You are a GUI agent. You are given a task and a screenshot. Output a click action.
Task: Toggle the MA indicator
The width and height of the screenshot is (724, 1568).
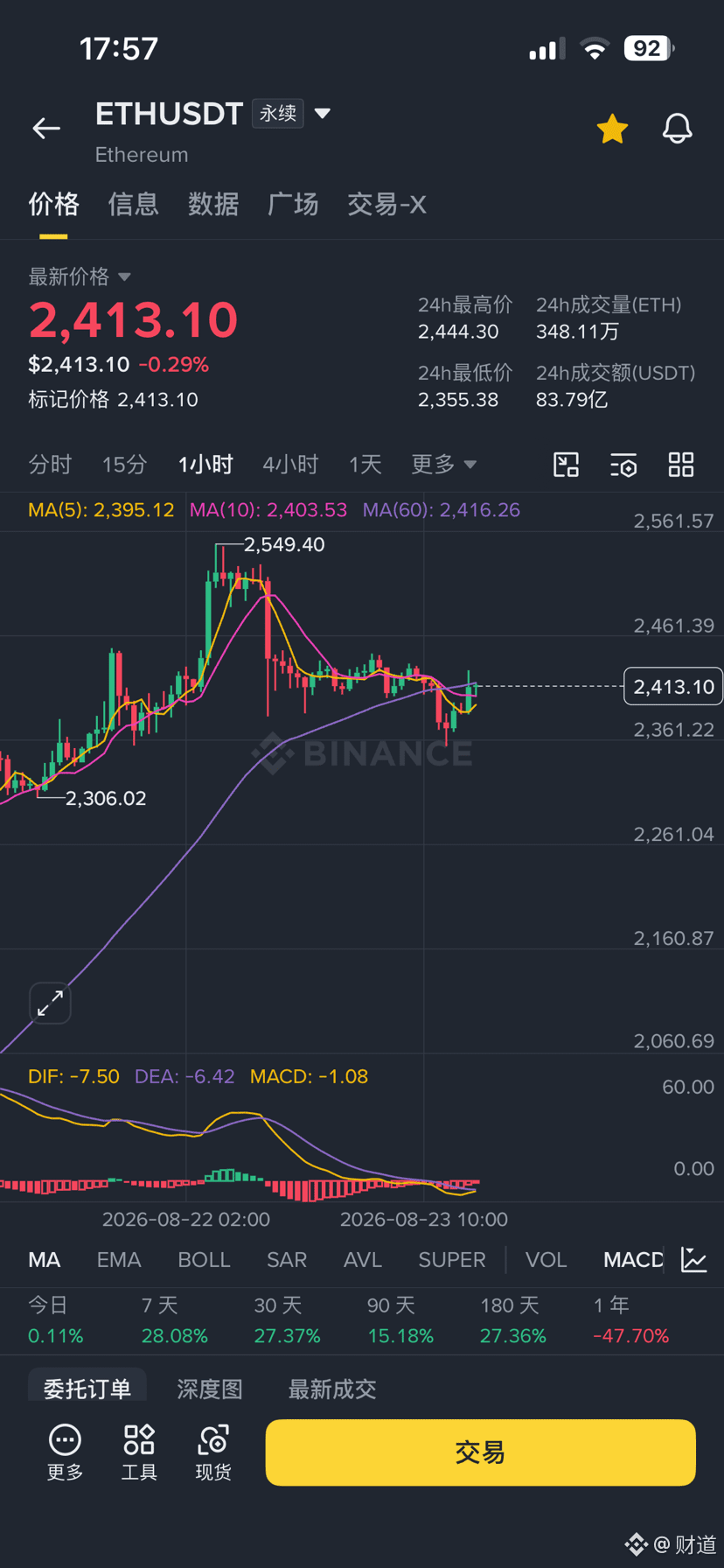click(45, 1260)
